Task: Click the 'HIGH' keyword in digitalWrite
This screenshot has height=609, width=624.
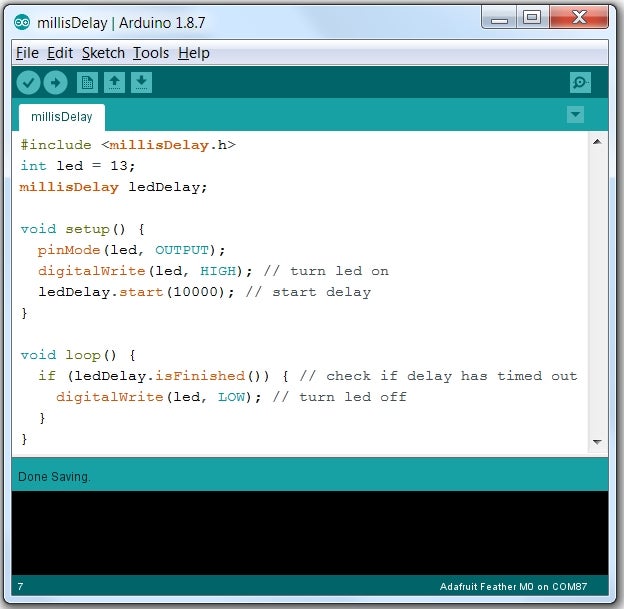Action: pos(218,271)
